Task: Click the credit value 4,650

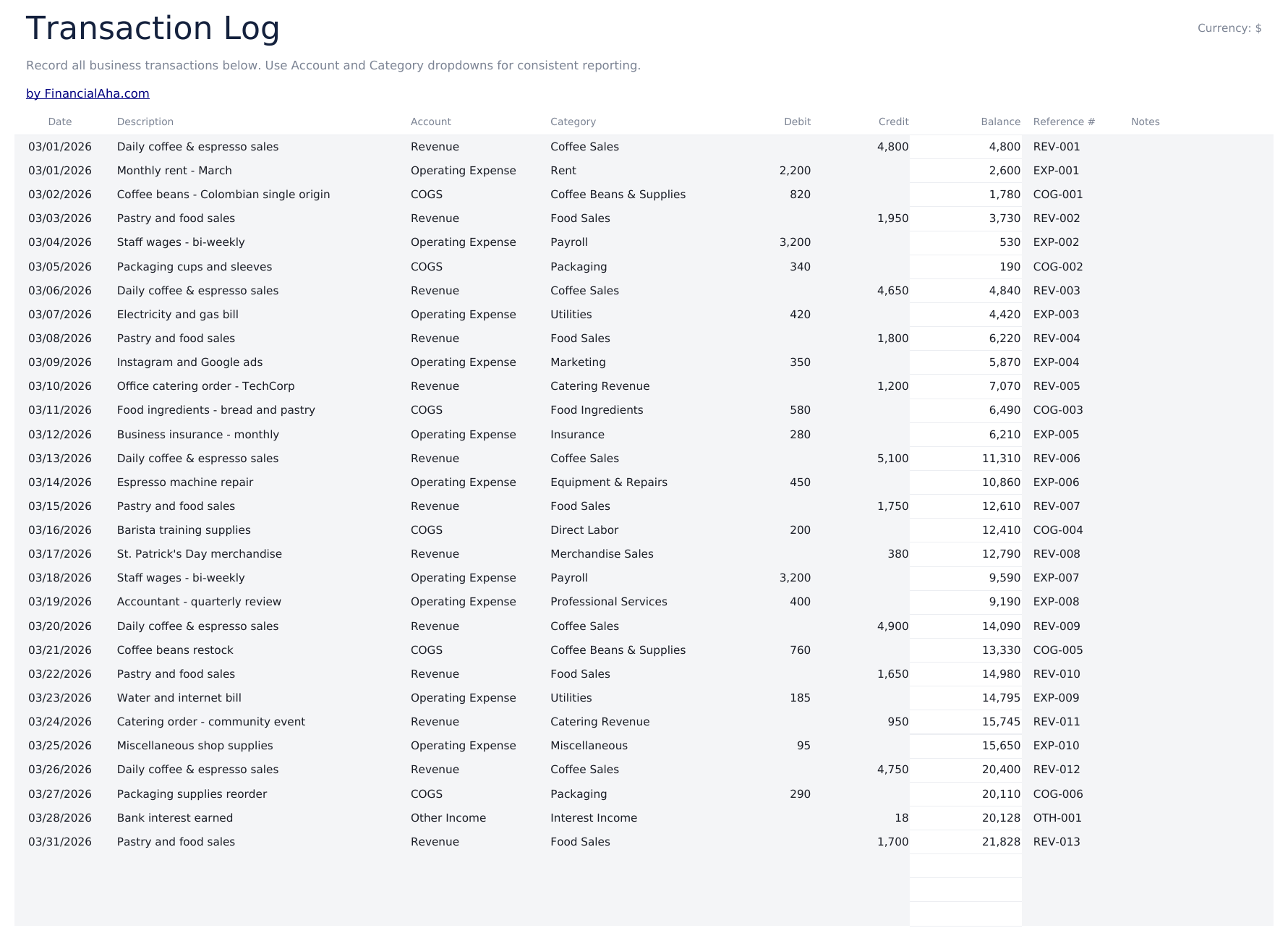Action: tap(892, 291)
